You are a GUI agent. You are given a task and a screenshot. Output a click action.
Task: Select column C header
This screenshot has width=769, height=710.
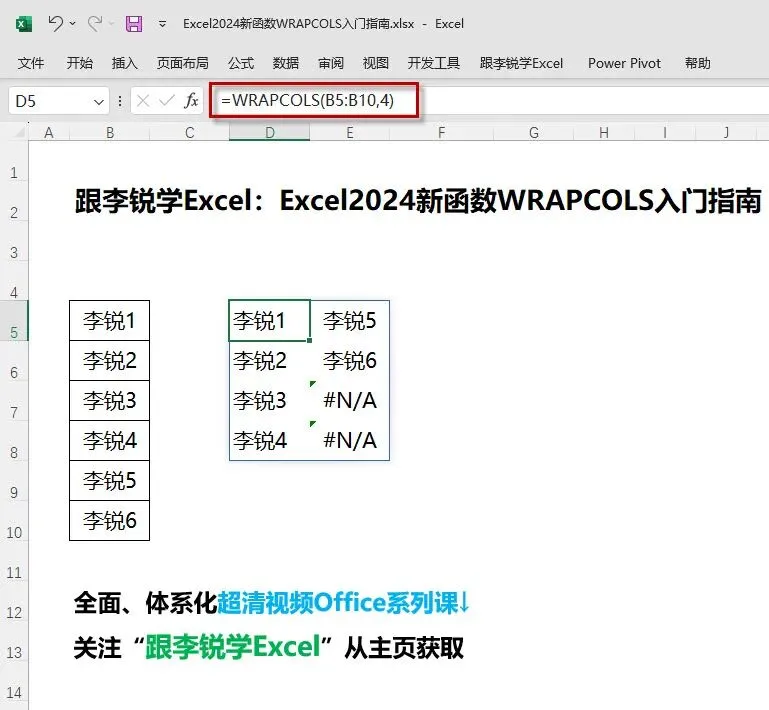coord(190,132)
